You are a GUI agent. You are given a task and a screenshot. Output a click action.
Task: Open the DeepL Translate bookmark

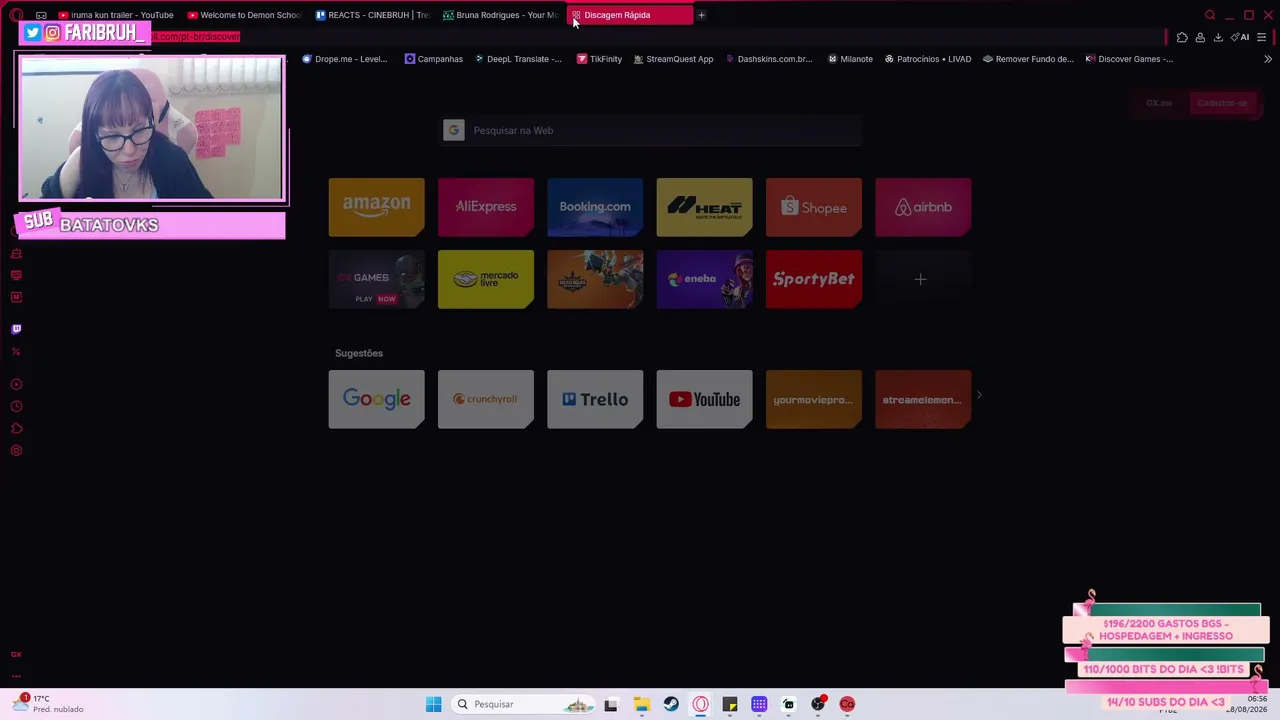(x=518, y=59)
